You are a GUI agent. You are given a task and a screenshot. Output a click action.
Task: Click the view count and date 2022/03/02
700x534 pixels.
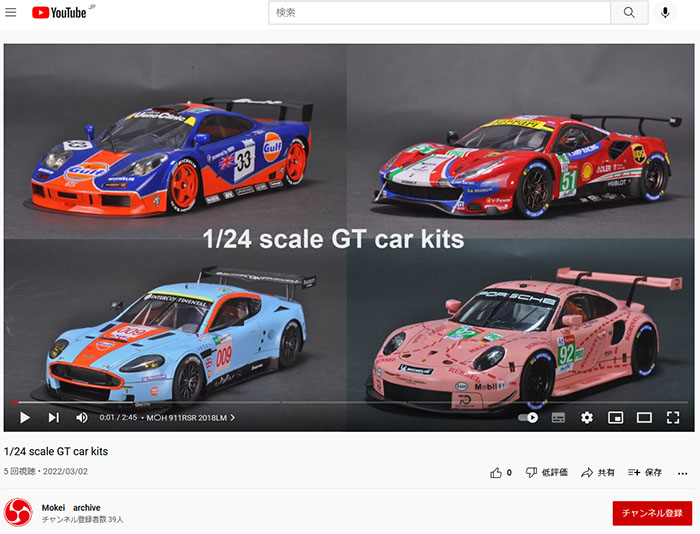(x=46, y=471)
